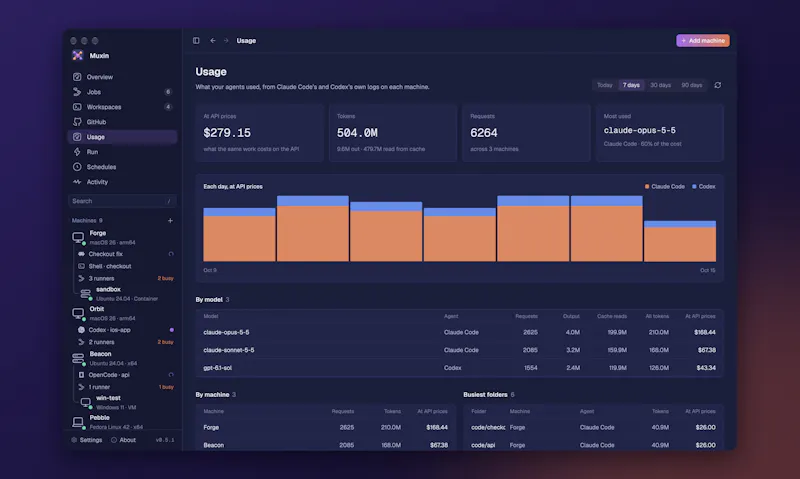The width and height of the screenshot is (800, 479).
Task: Click the Orbit monitor icon
Action: [x=78, y=313]
